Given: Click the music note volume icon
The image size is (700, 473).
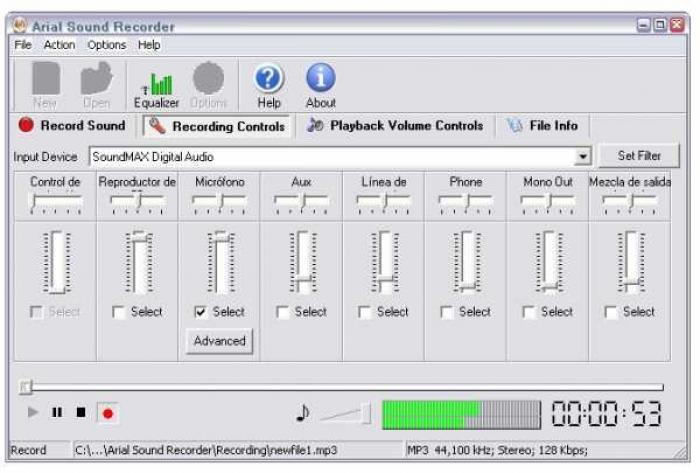Looking at the screenshot, I should (302, 413).
